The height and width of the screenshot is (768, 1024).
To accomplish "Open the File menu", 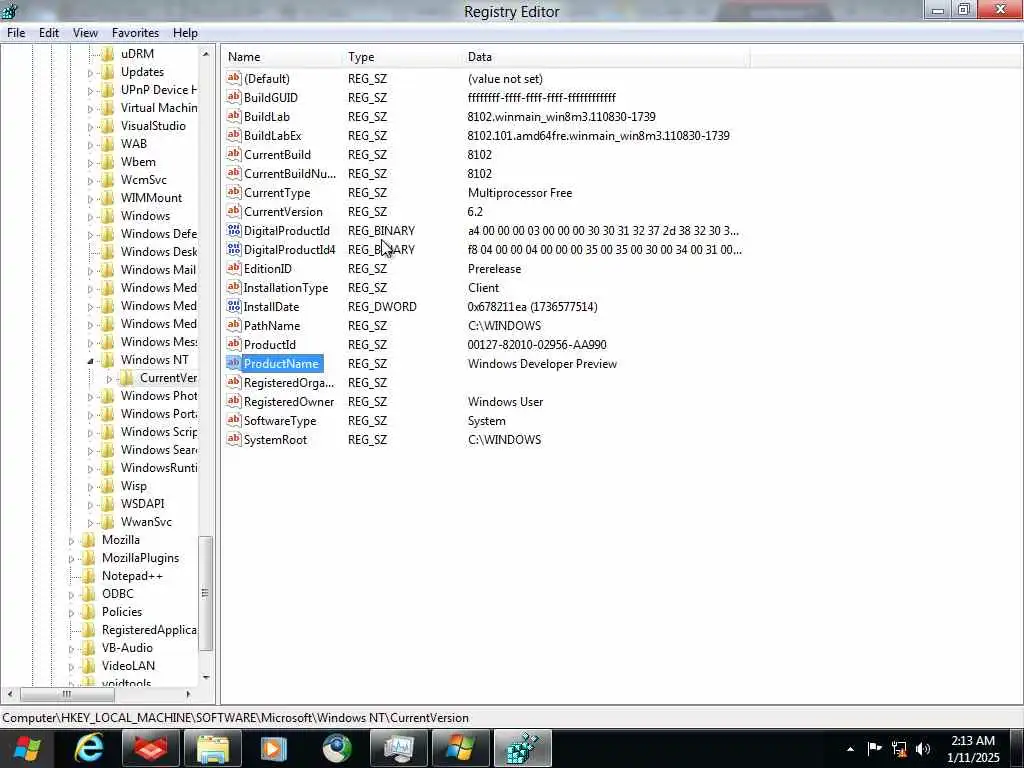I will 16,33.
